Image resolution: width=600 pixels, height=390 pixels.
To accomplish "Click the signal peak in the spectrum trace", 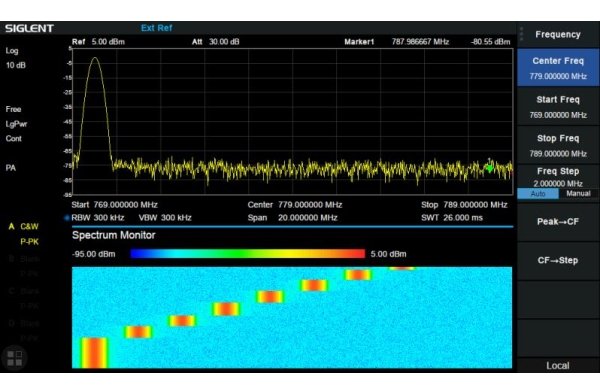I will tap(95, 59).
